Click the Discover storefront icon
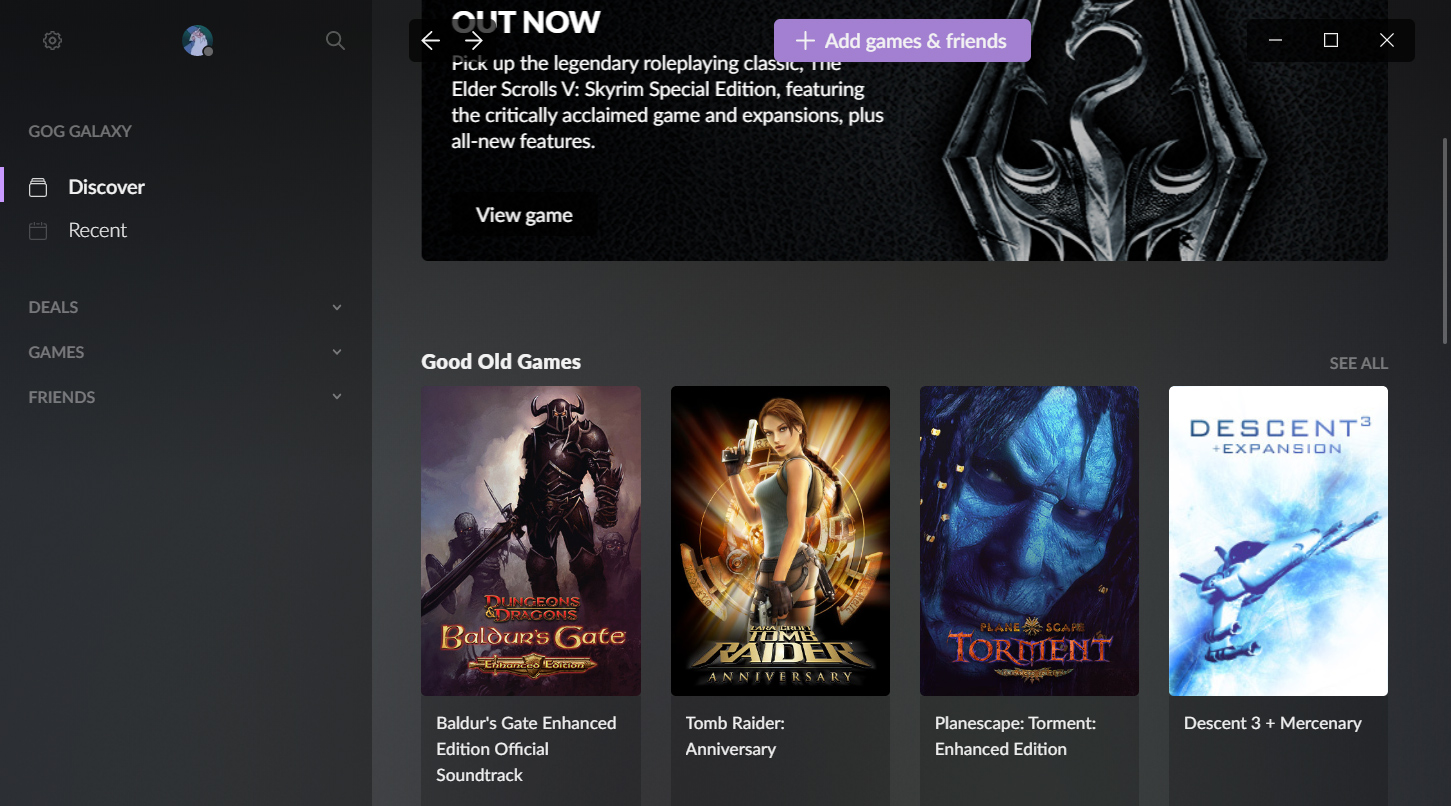 38,187
